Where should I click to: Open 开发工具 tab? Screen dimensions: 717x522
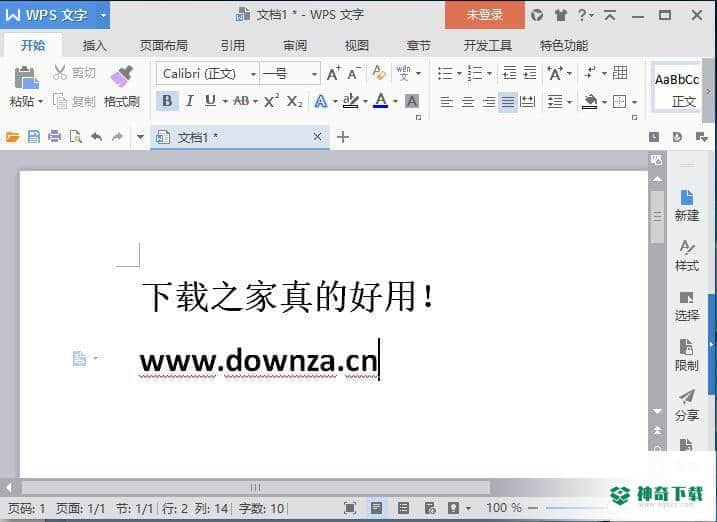[x=487, y=46]
